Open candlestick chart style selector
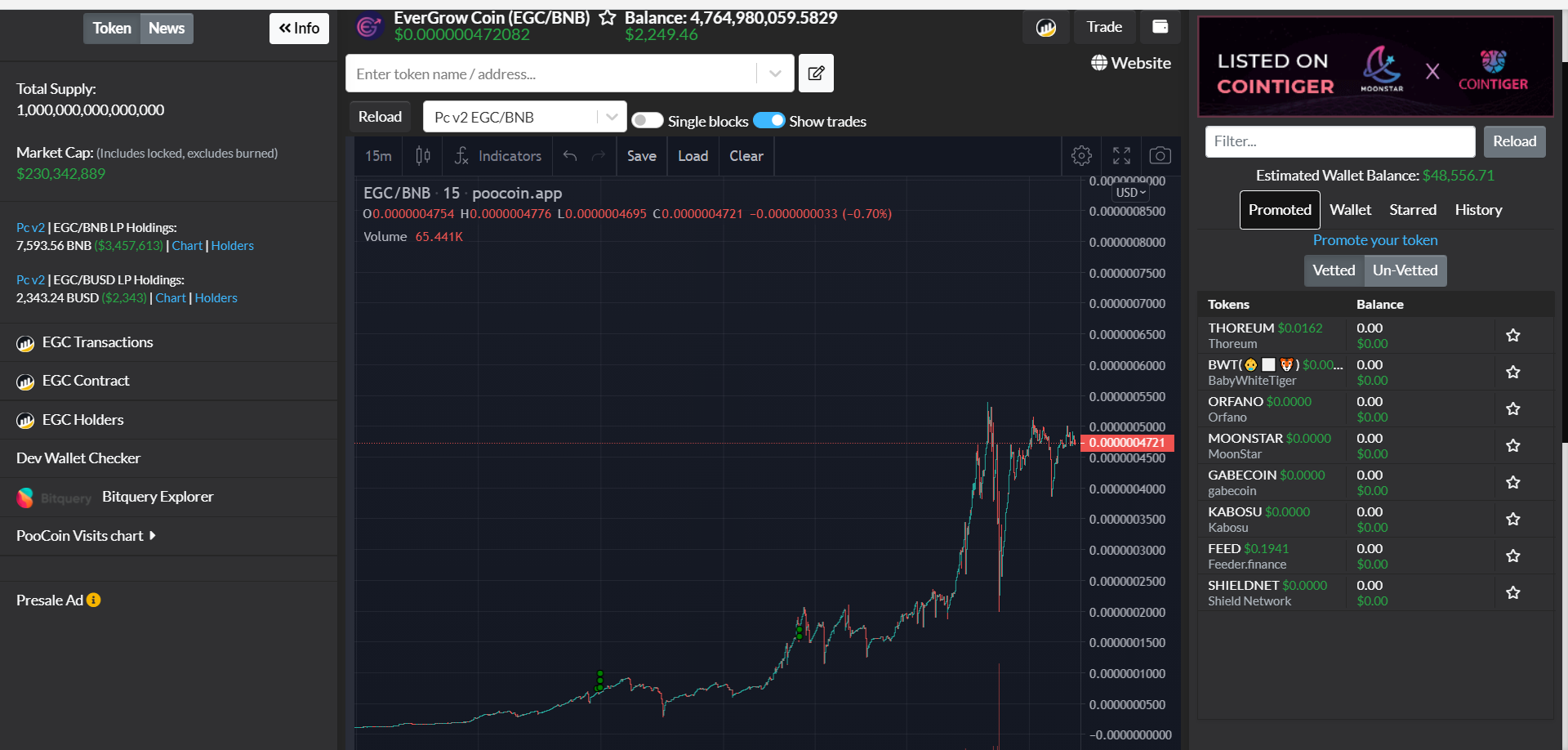Screen dimensions: 1568x750 [423, 155]
